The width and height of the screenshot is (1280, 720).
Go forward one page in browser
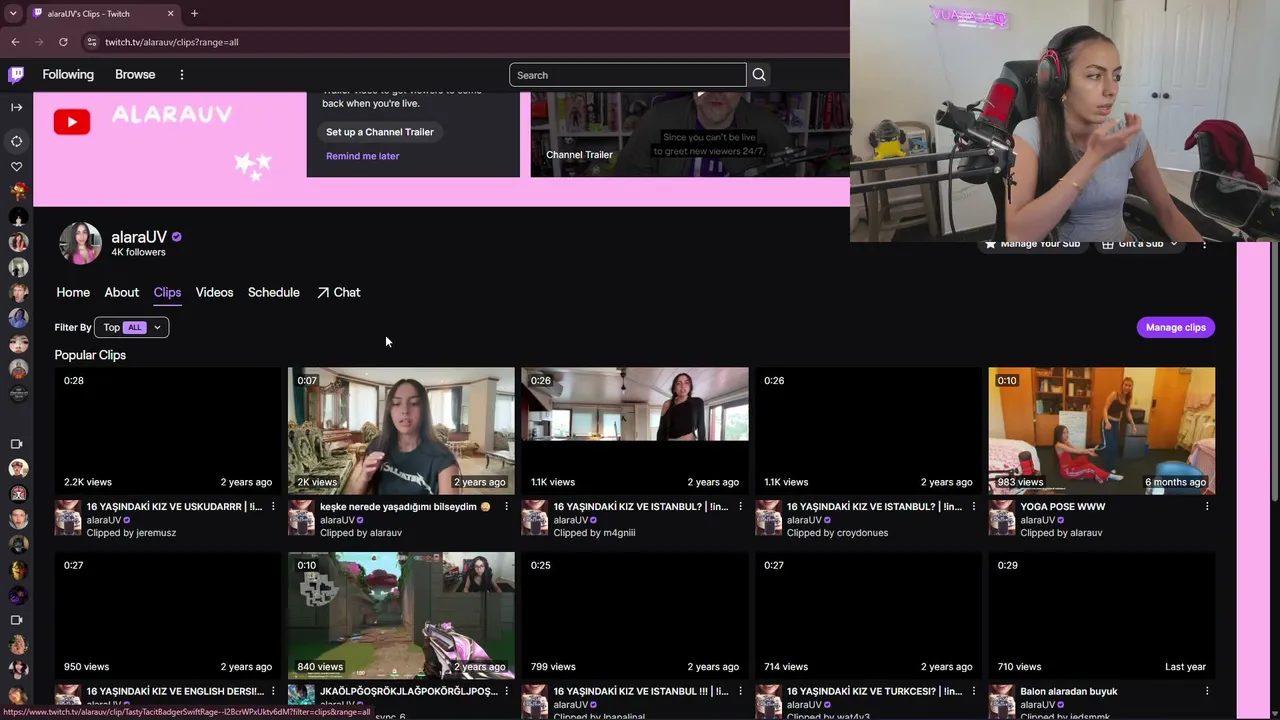tap(39, 42)
